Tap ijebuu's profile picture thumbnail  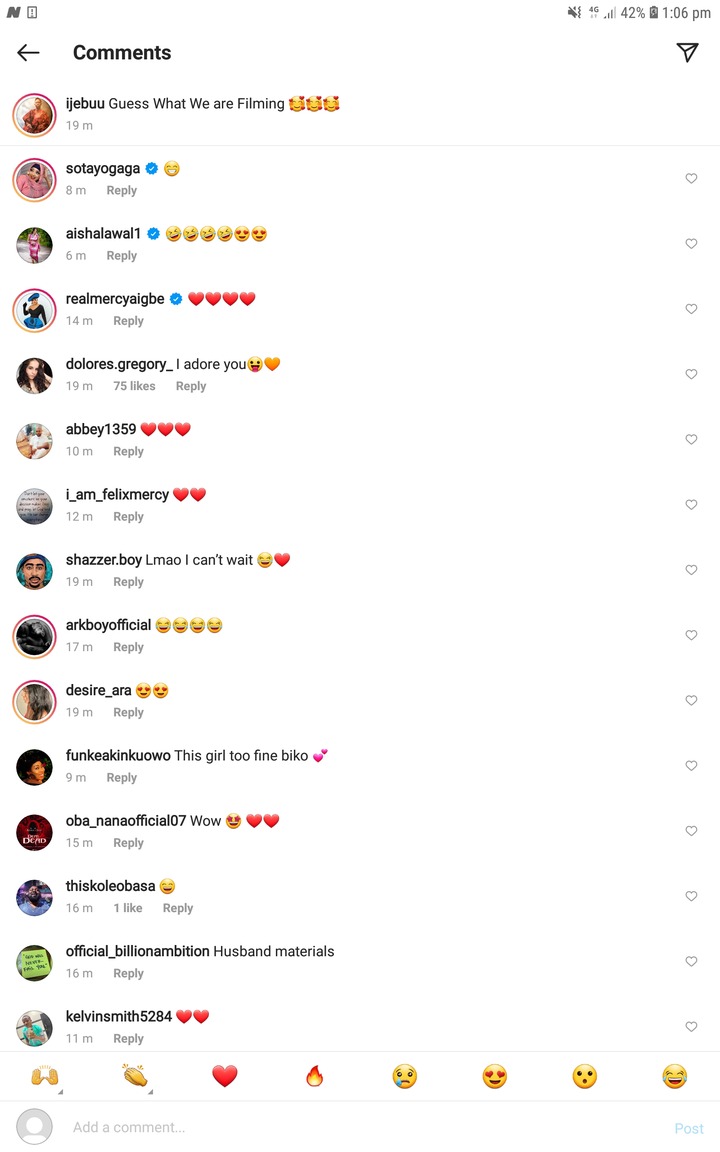click(35, 115)
